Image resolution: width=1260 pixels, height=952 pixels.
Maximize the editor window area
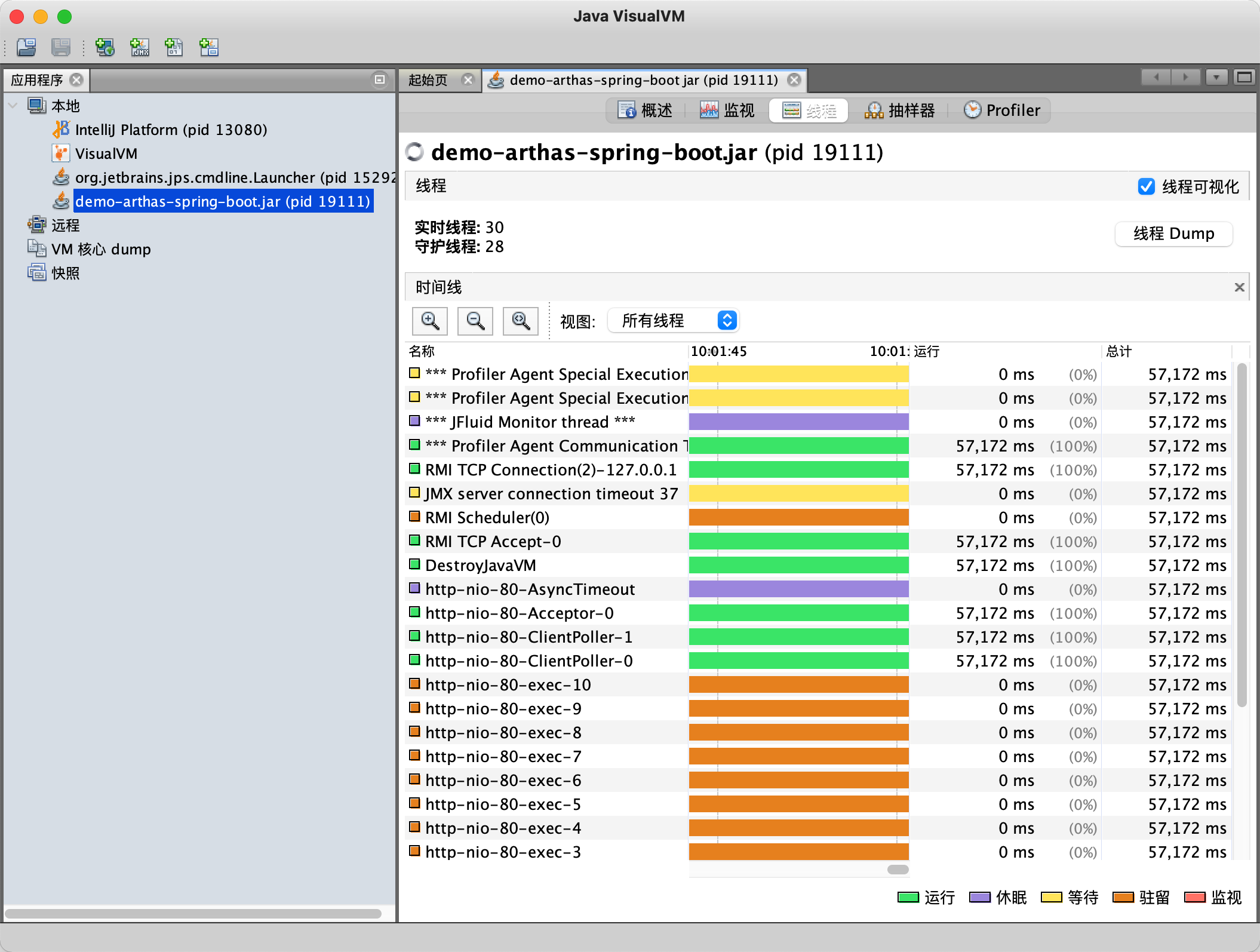pyautogui.click(x=1245, y=77)
